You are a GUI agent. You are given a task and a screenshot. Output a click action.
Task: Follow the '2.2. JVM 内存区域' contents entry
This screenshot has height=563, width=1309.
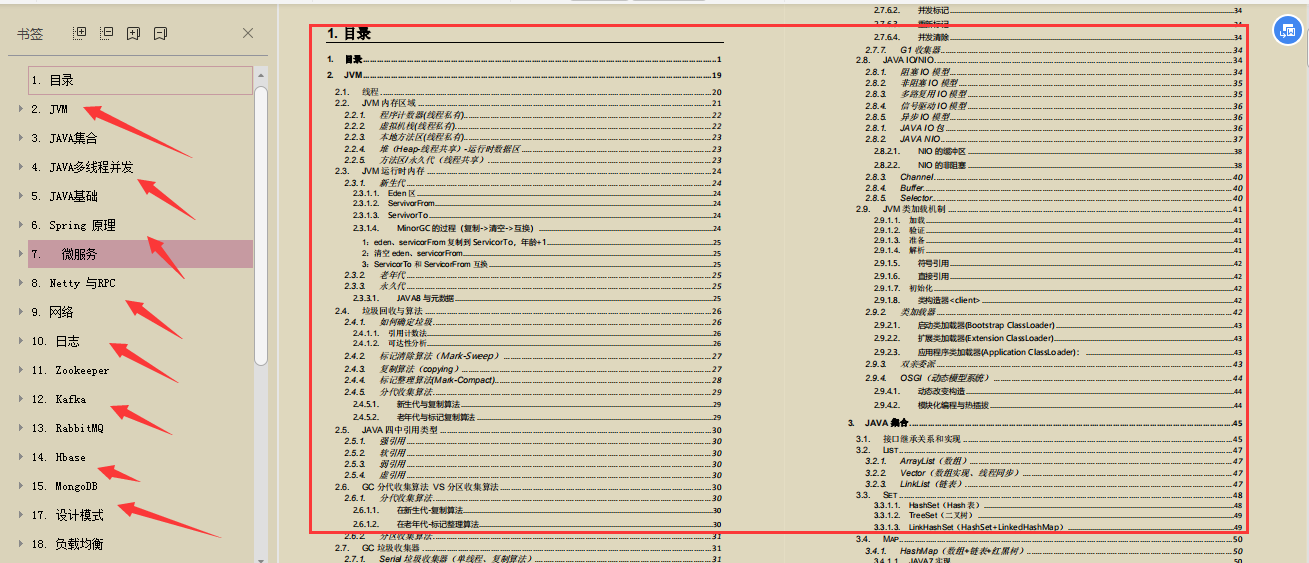click(x=528, y=103)
